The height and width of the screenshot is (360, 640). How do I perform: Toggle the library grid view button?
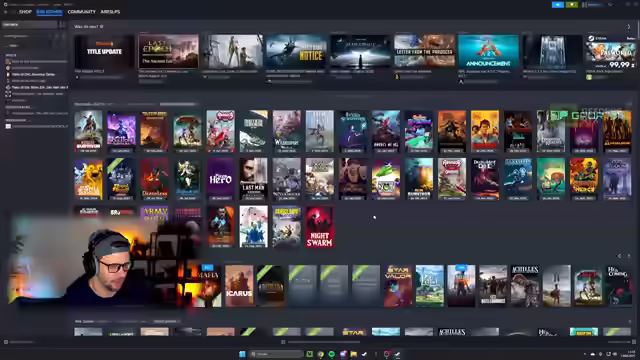[x=62, y=25]
